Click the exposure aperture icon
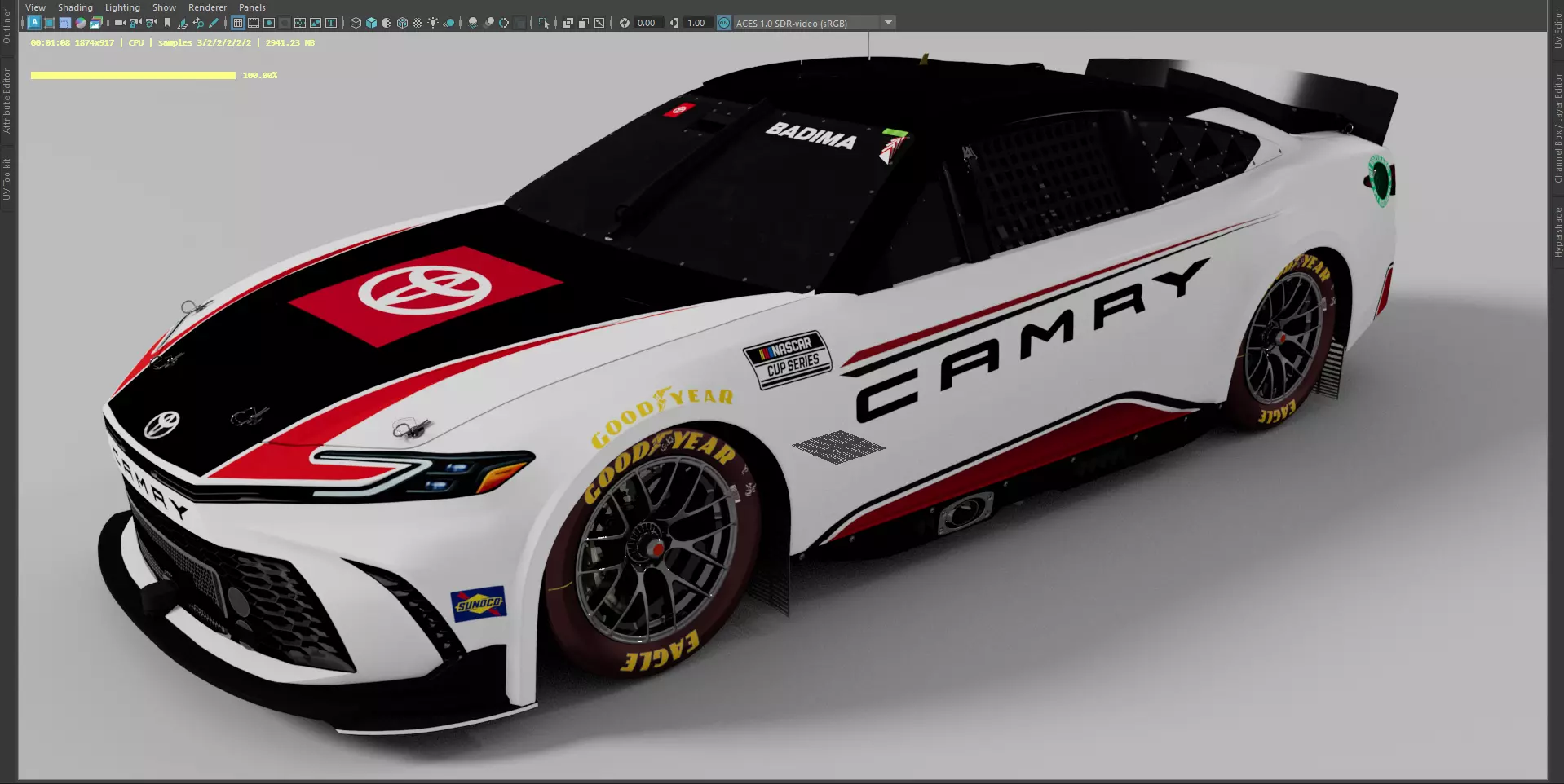The image size is (1564, 784). tap(624, 23)
